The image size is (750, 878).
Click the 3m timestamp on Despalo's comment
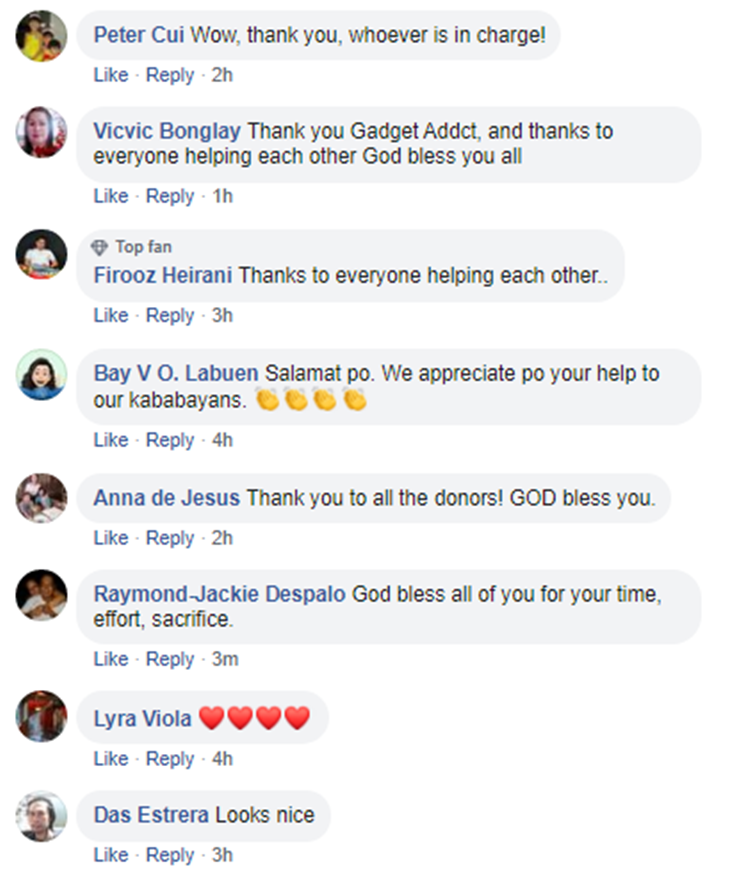click(x=225, y=659)
